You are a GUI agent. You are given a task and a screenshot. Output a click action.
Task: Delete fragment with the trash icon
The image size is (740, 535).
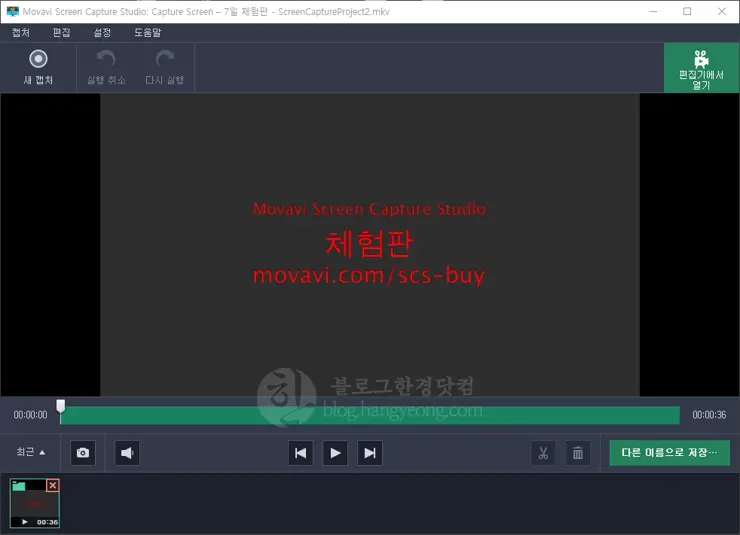pos(578,453)
